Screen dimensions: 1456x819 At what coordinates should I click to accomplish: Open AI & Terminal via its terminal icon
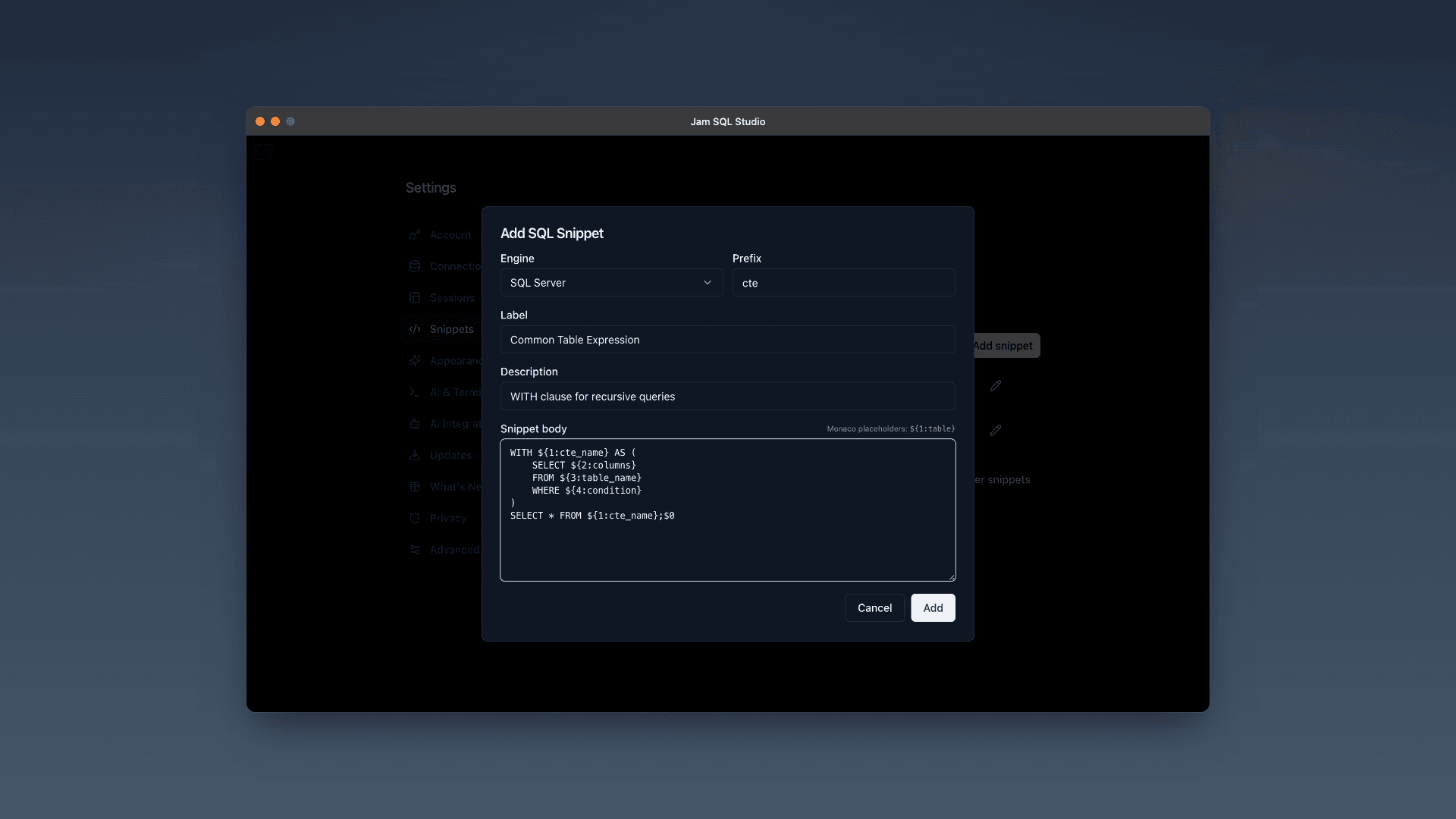point(415,392)
